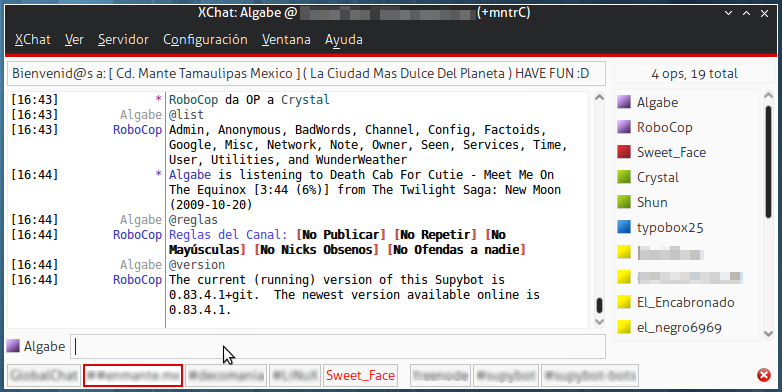Click the red icon beside Sweet_Face

624,152
